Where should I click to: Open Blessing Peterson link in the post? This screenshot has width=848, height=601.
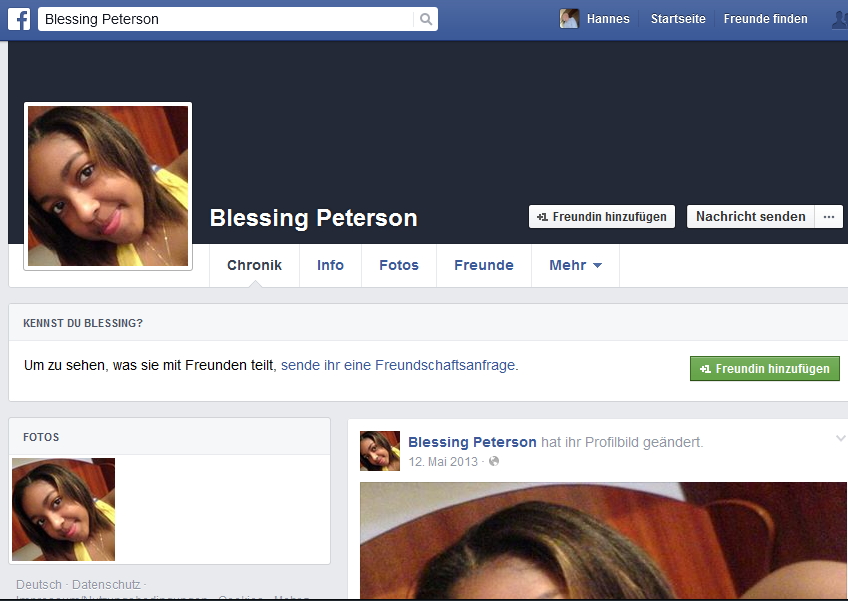(472, 442)
